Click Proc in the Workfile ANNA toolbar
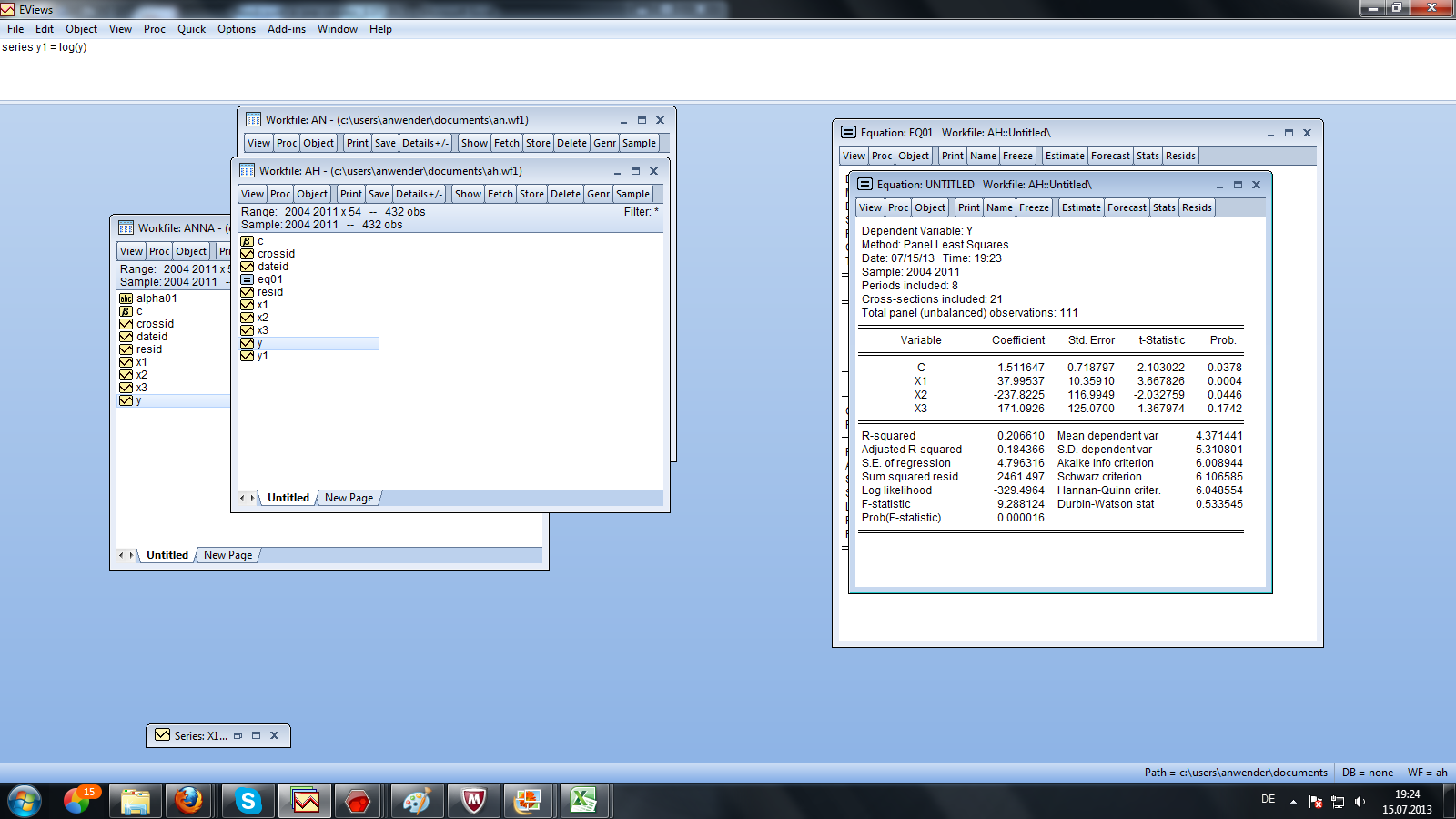 point(159,251)
